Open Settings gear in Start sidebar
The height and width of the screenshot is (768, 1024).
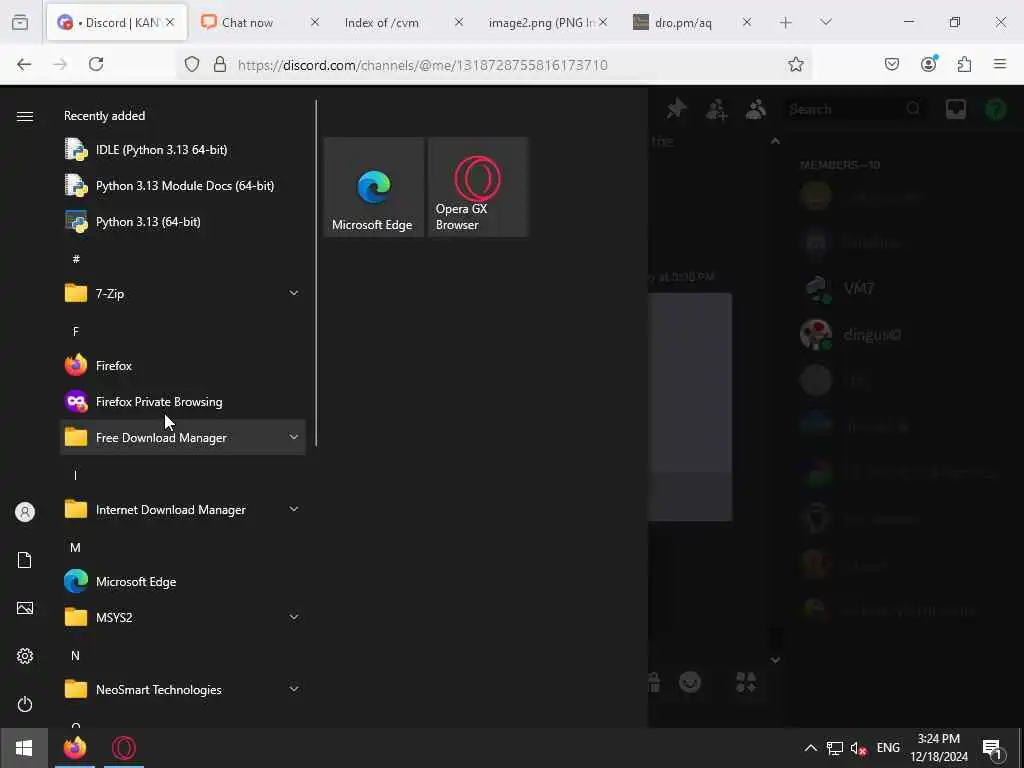coord(25,656)
